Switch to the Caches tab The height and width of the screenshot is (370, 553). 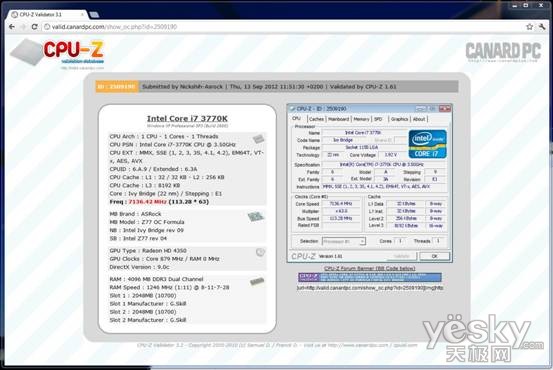pos(316,119)
